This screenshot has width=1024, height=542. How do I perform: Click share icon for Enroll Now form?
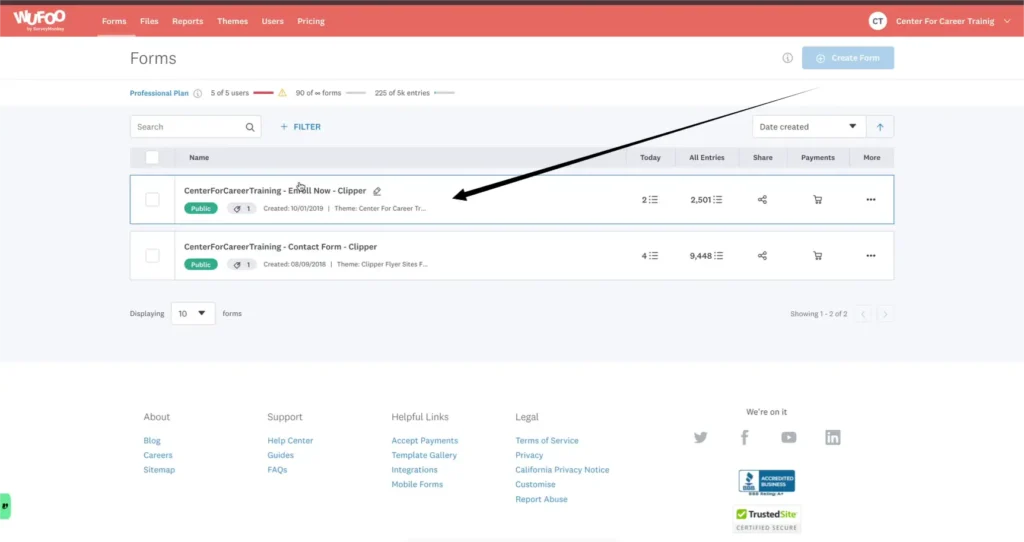(x=762, y=200)
